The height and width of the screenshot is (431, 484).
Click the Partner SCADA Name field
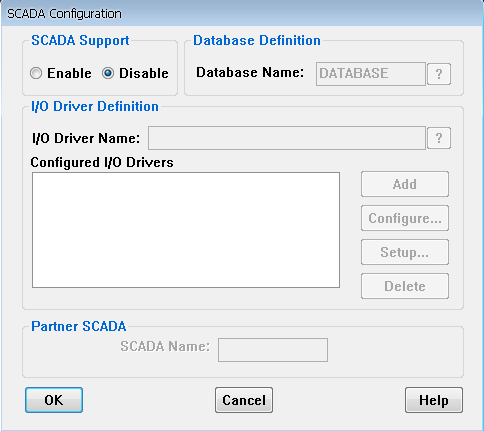tap(273, 350)
